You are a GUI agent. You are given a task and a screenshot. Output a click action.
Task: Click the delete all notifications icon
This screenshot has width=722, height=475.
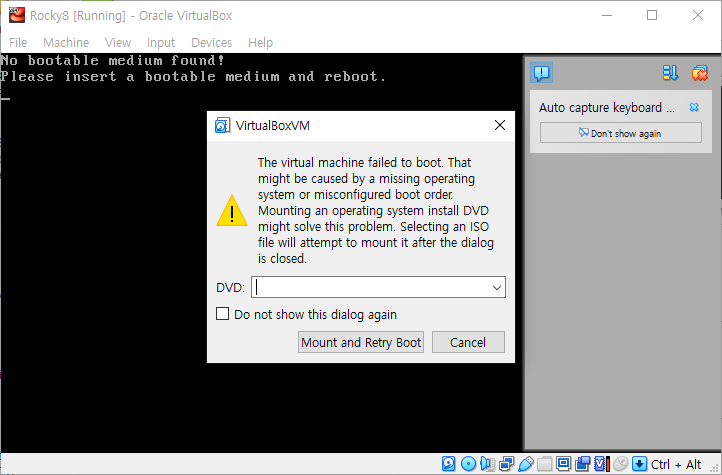(699, 73)
